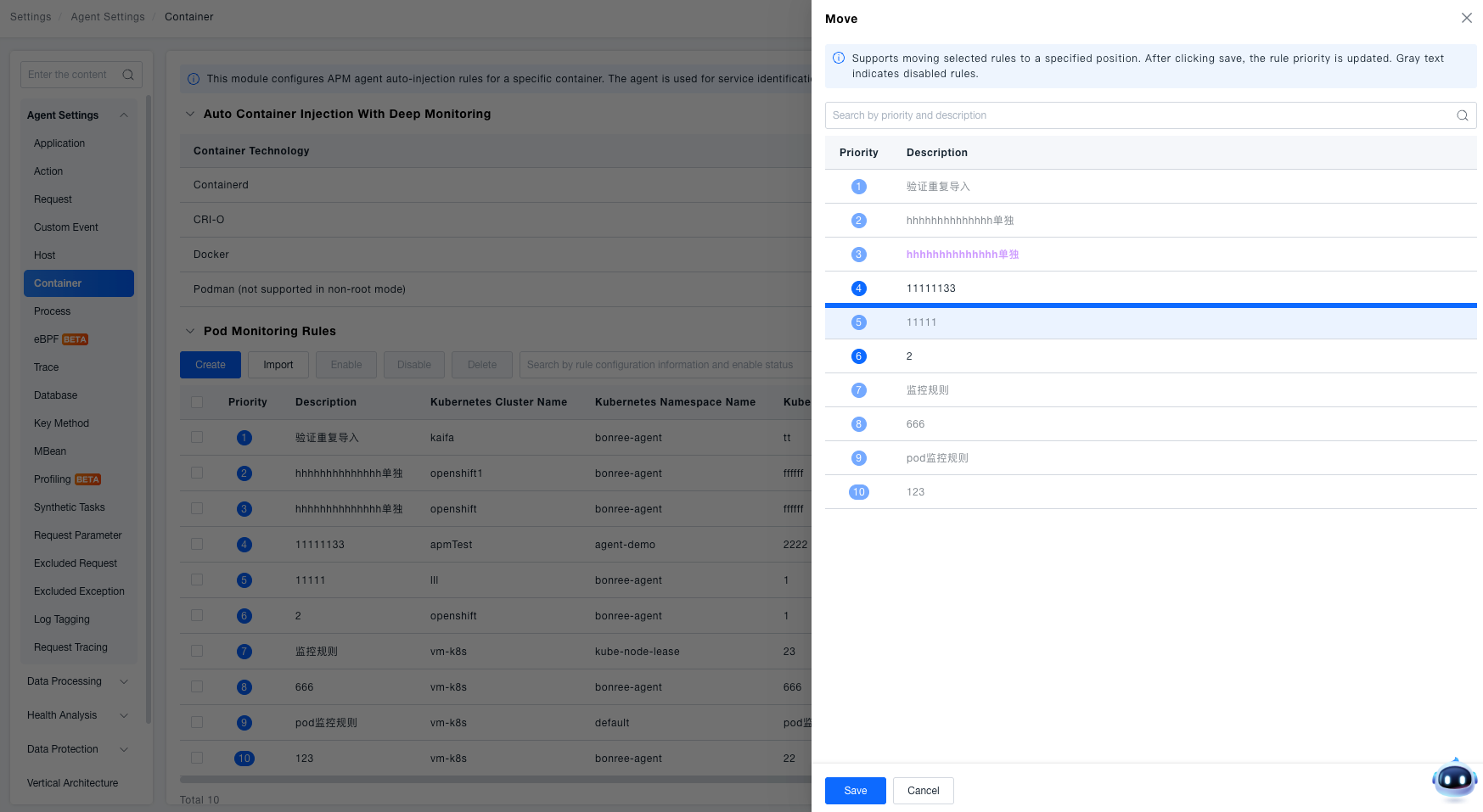Open the Synthetic Tasks sidebar item
Image resolution: width=1483 pixels, height=812 pixels.
pos(70,507)
